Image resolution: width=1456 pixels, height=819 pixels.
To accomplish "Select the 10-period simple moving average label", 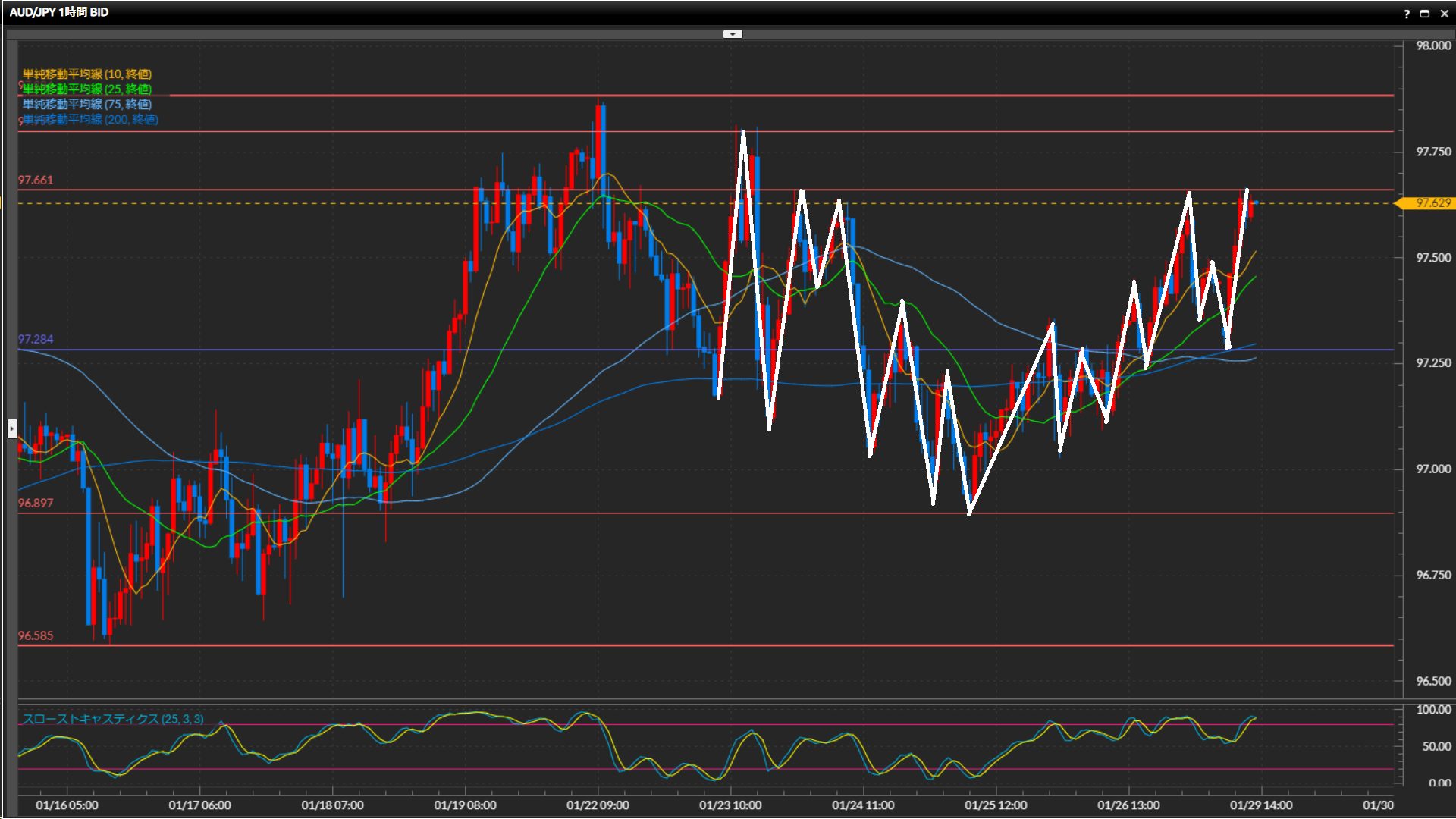I will pos(87,74).
